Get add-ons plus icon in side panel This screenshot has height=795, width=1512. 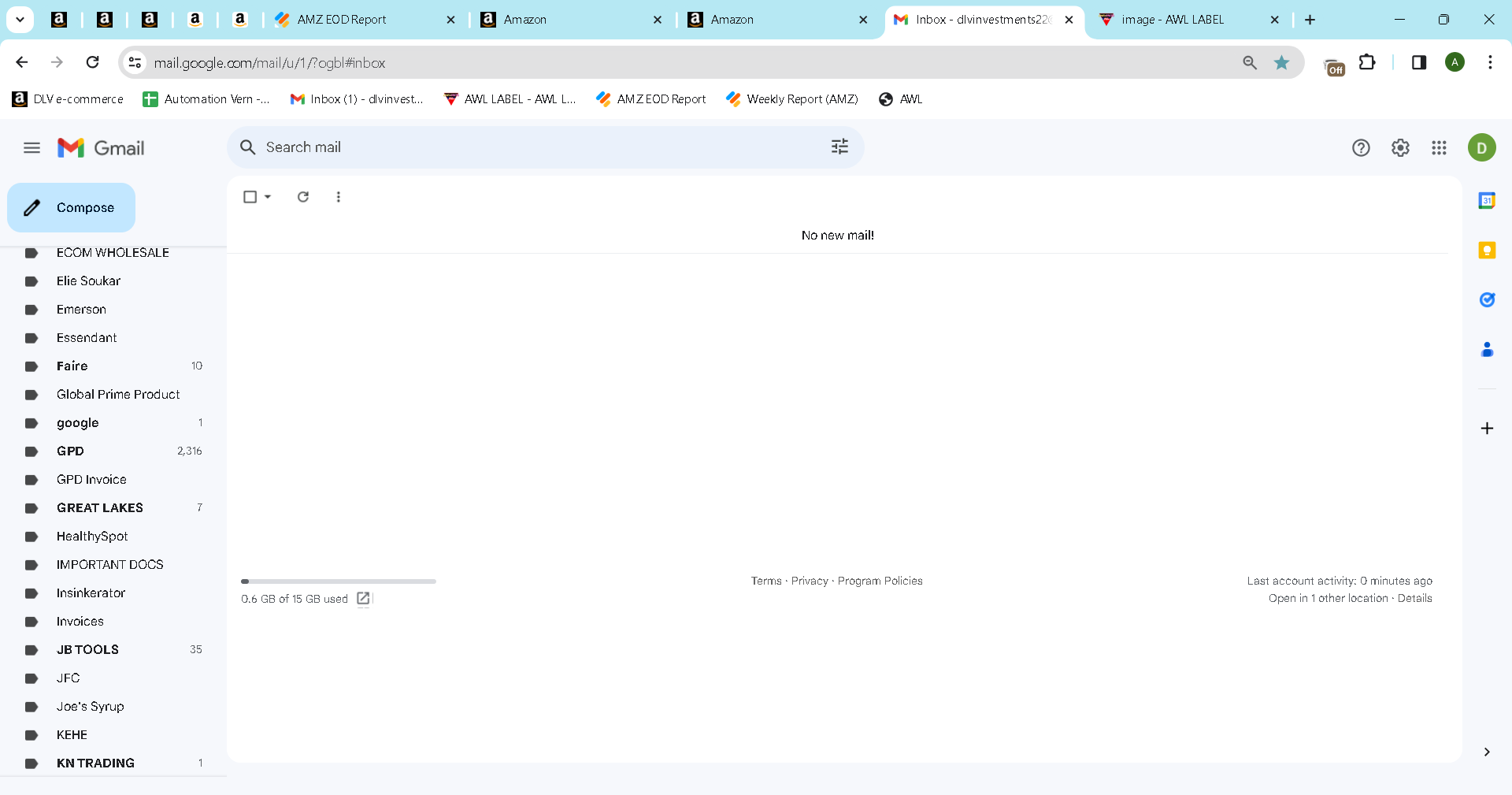tap(1487, 429)
